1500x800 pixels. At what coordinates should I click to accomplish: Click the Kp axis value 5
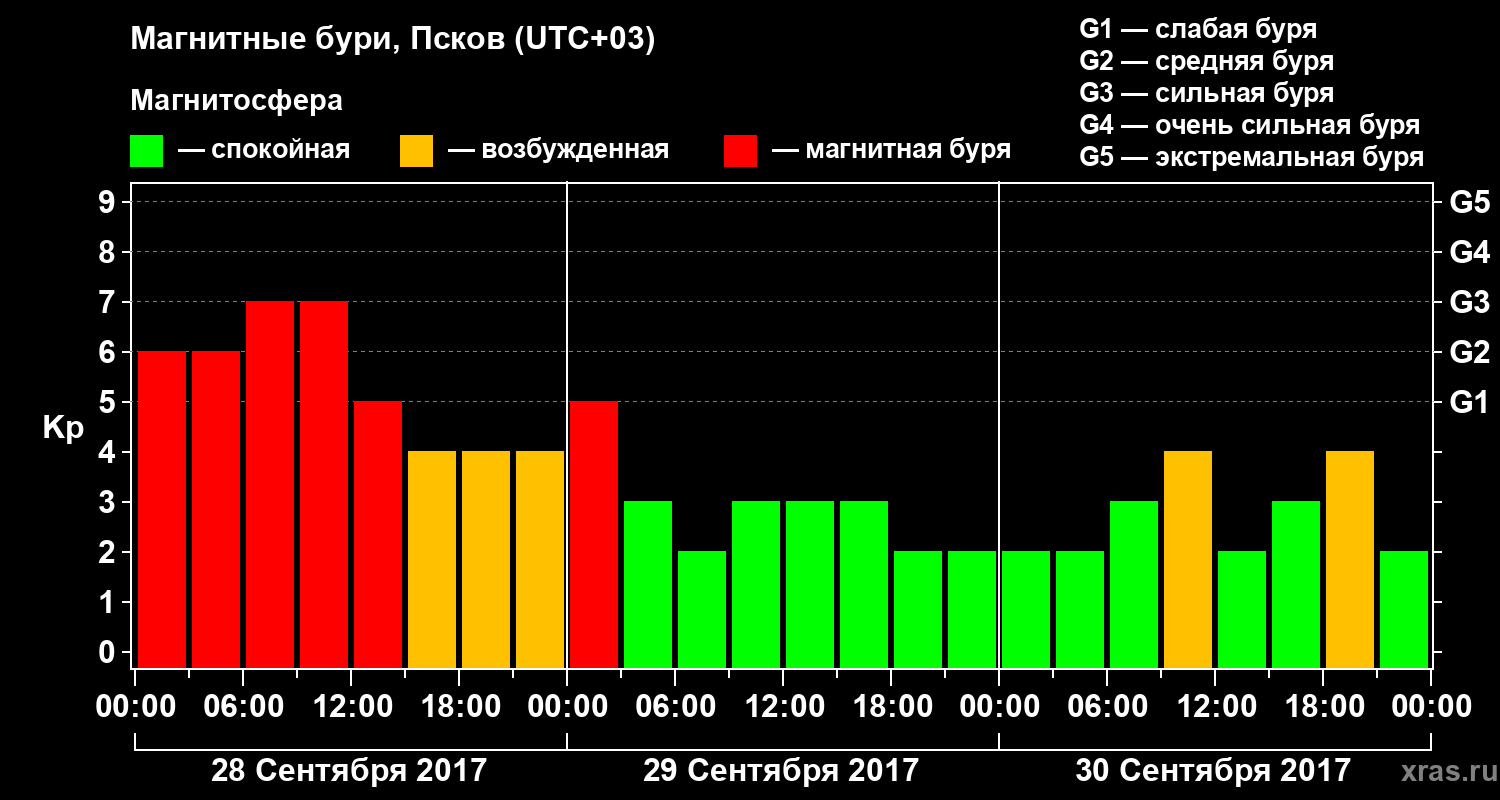coord(109,403)
